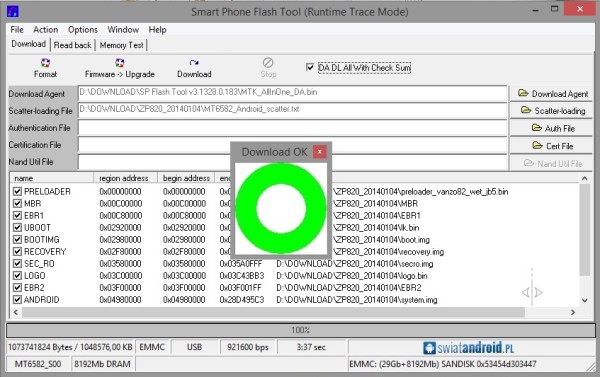Uncheck the SEC_RO partition checkbox
The image size is (600, 377).
pos(17,264)
